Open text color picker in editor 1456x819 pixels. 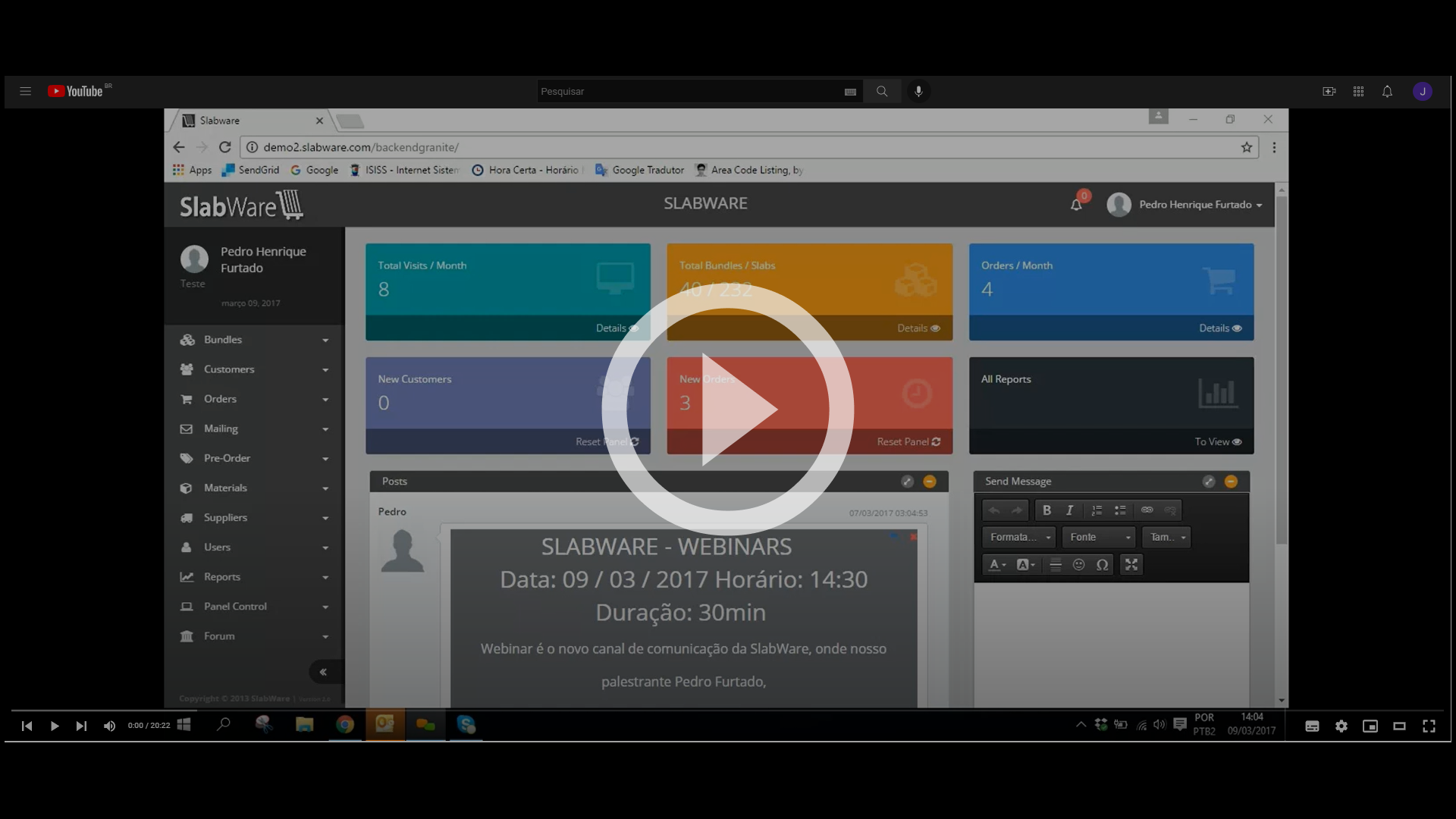point(997,565)
